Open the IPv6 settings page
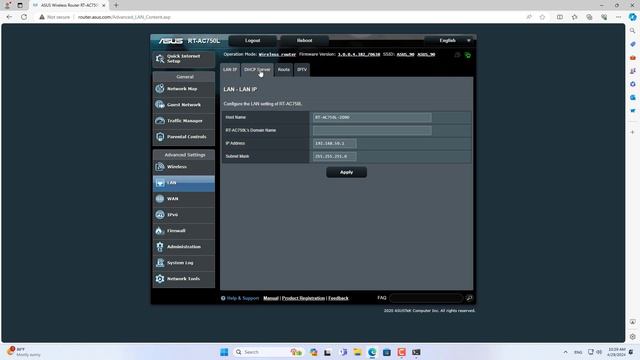Image resolution: width=640 pixels, height=360 pixels. coord(184,215)
